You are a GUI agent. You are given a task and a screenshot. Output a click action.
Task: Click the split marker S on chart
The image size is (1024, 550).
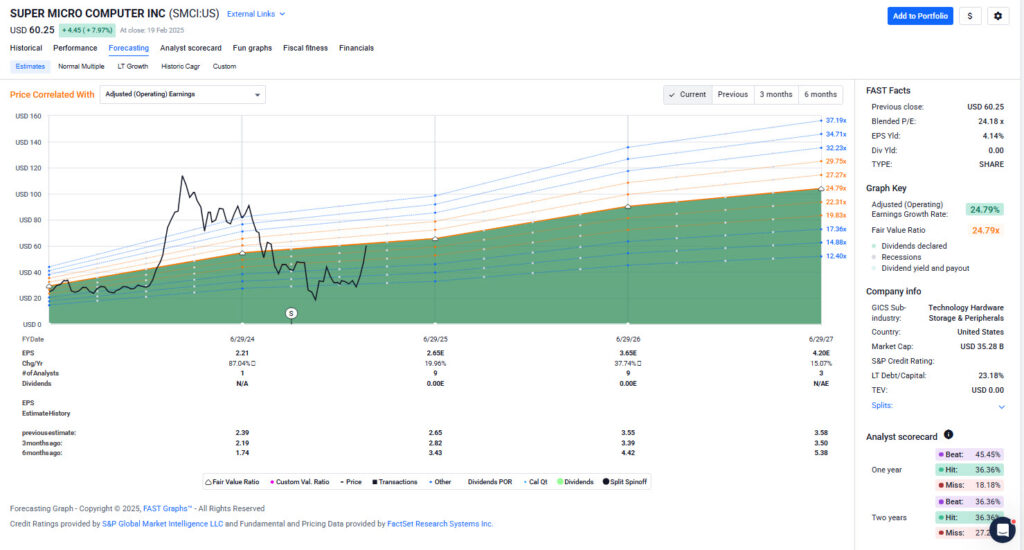(x=291, y=314)
